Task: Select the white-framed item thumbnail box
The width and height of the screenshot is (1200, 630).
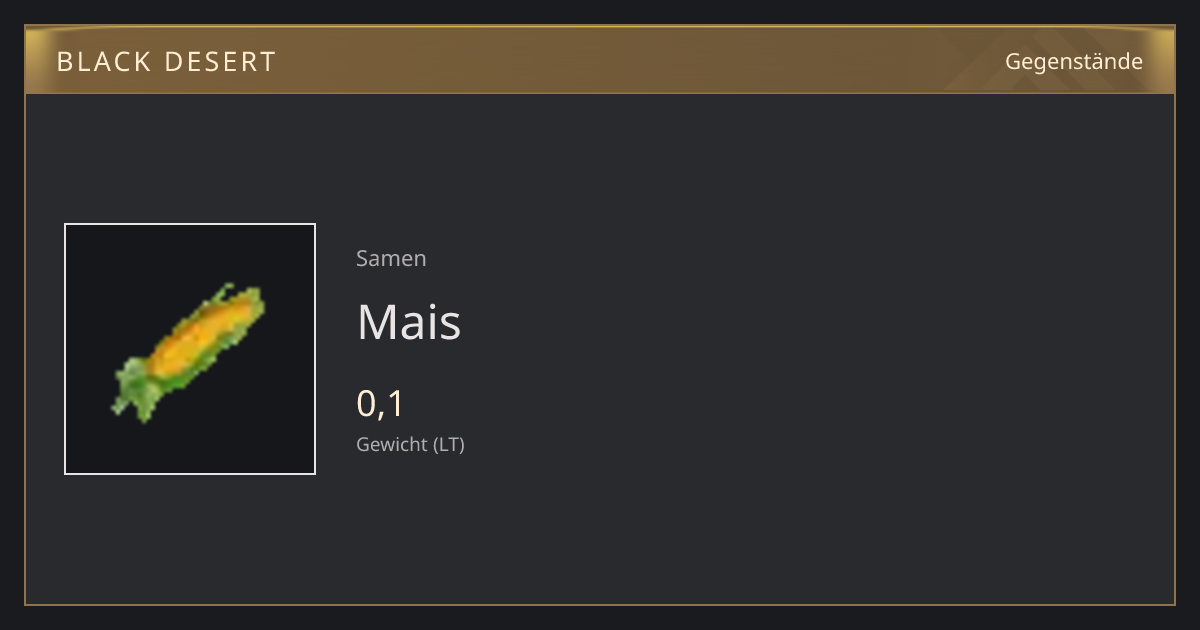Action: tap(190, 349)
